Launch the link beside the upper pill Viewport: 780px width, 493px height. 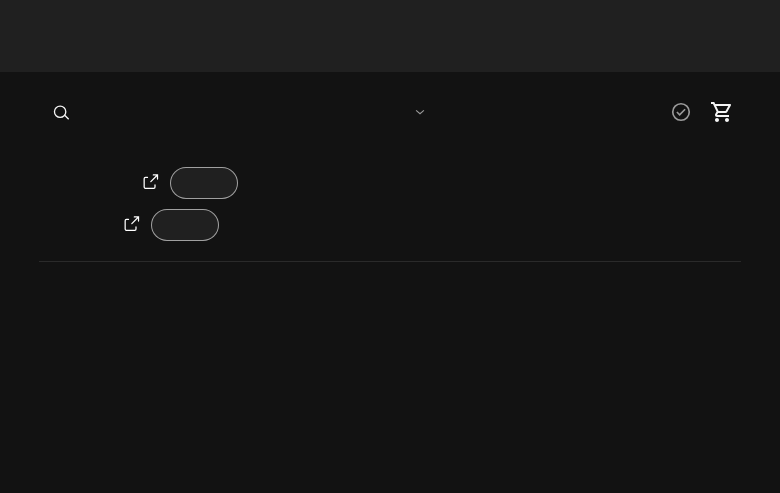click(x=151, y=182)
